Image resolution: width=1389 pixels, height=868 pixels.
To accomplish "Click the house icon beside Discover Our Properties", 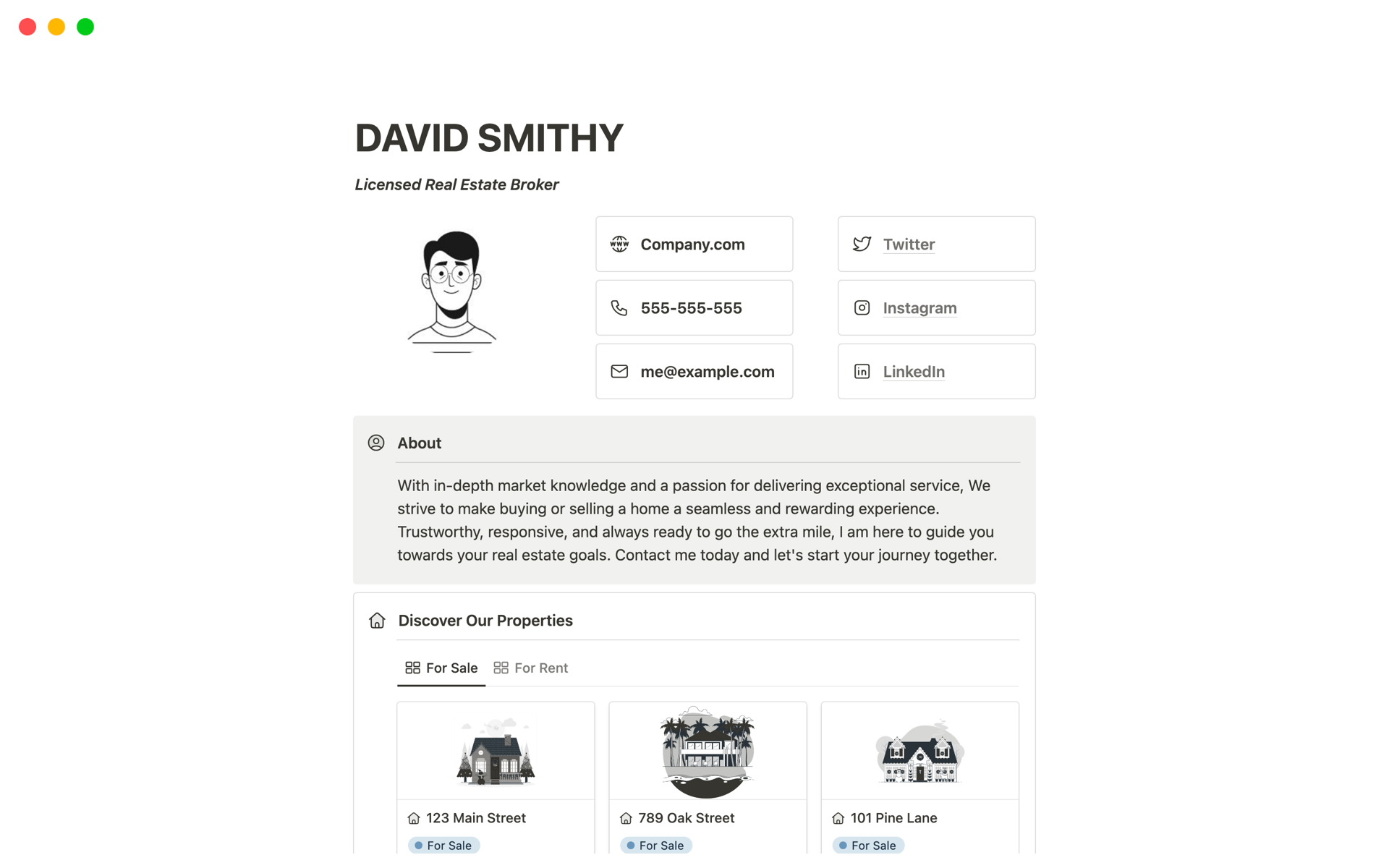I will [377, 621].
